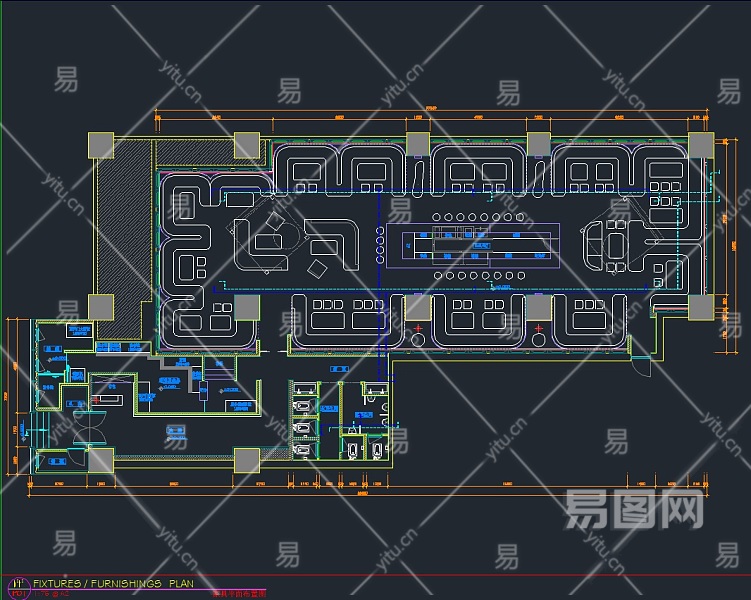This screenshot has width=751, height=600.
Task: Click the central rectangular bar counter
Action: click(473, 246)
